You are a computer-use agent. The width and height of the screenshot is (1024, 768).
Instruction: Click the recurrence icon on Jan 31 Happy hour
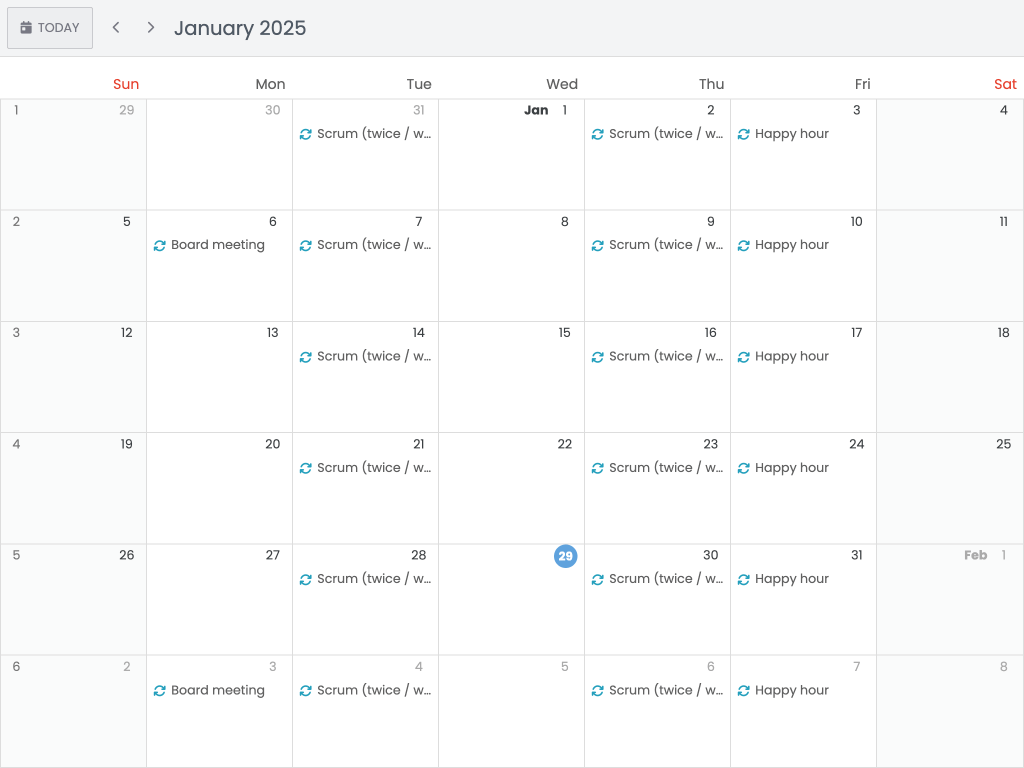(743, 578)
